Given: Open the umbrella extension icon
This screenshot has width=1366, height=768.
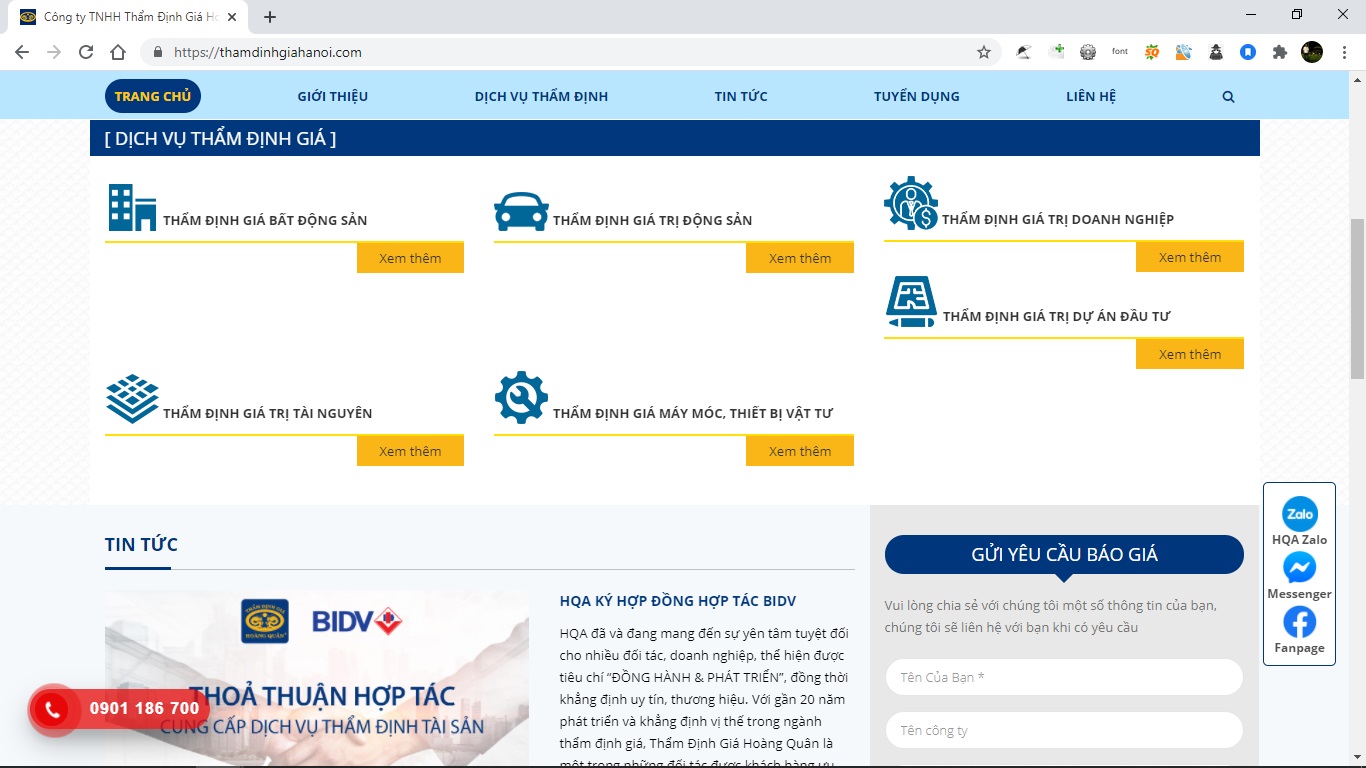Looking at the screenshot, I should 1023,52.
